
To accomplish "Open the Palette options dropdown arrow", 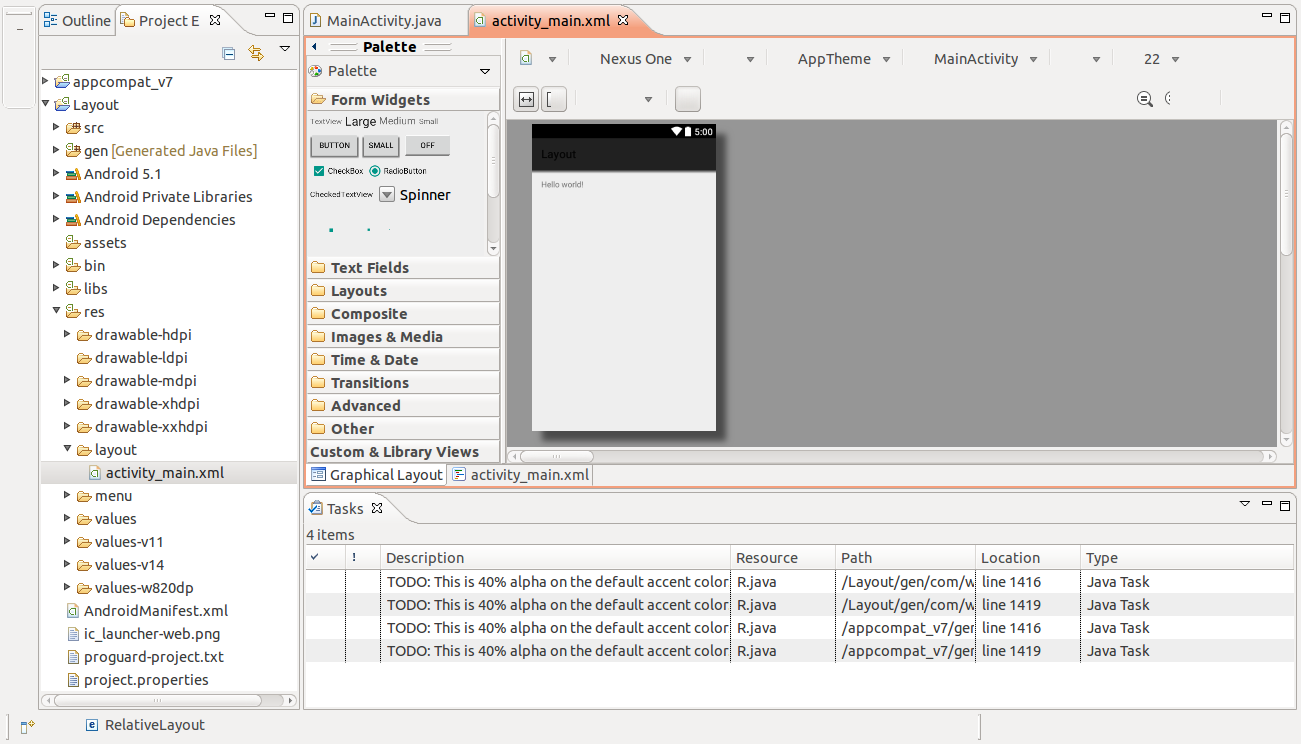I will point(485,71).
